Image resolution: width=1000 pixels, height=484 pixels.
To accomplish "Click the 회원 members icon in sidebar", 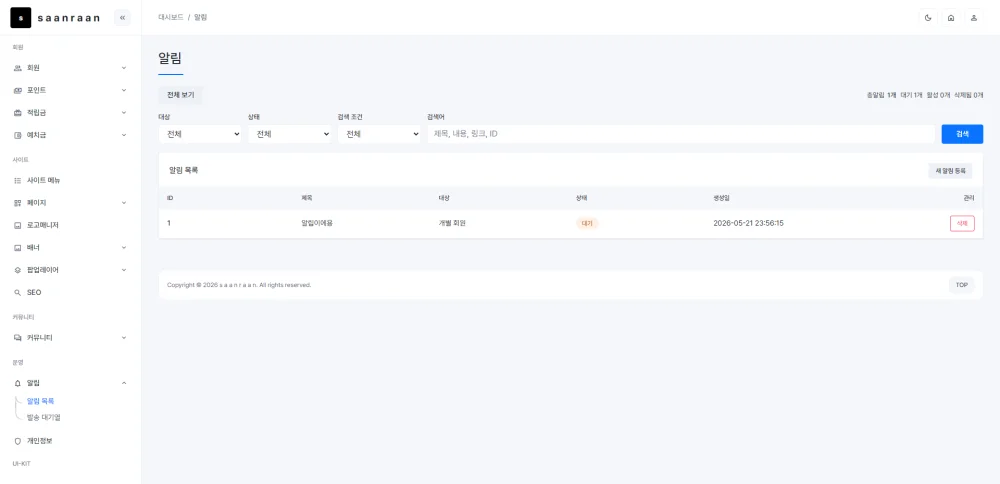I will (x=18, y=68).
